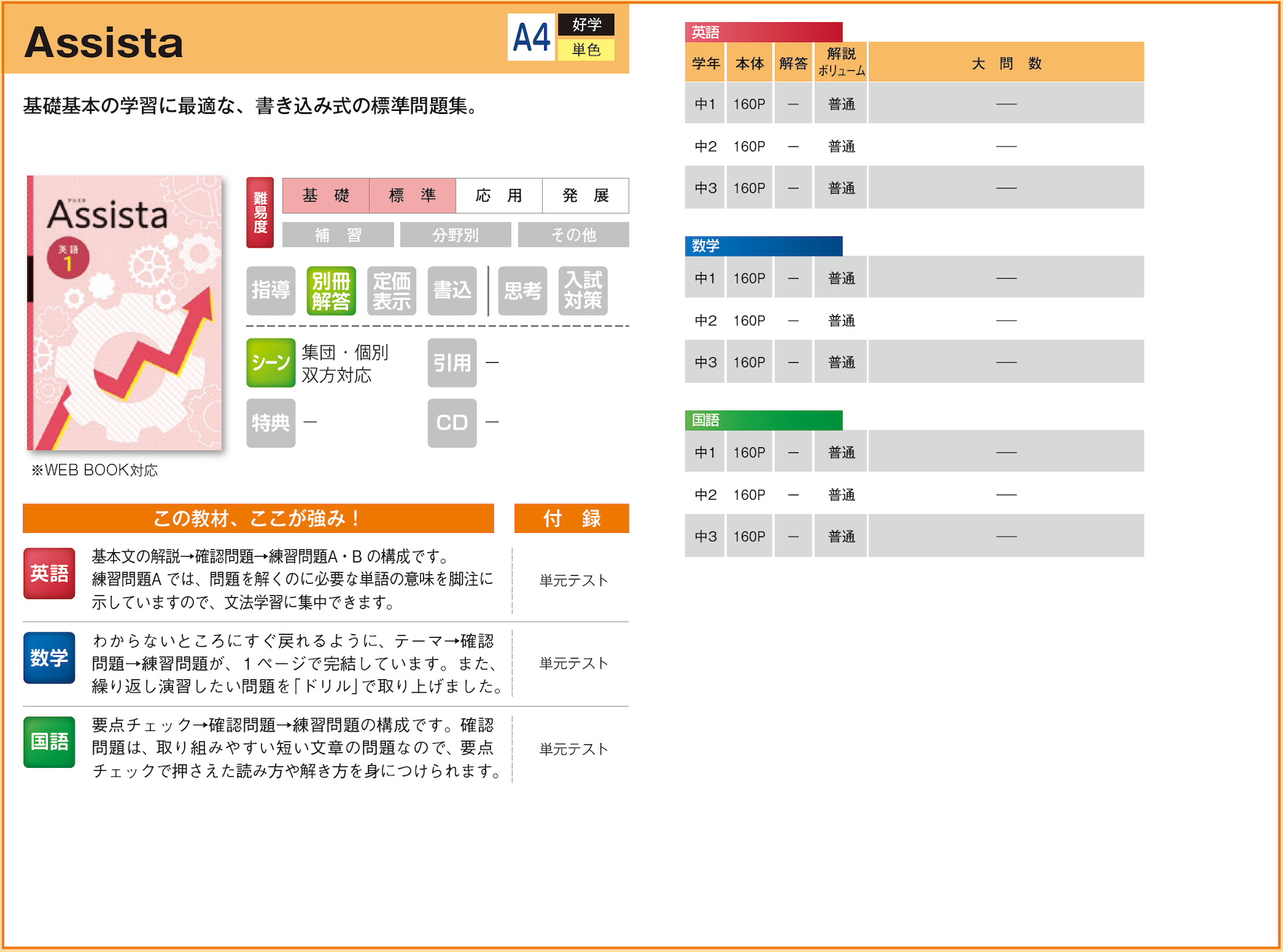Click the green 国語 subject badge
This screenshot has height=952, width=1283.
pos(49,741)
